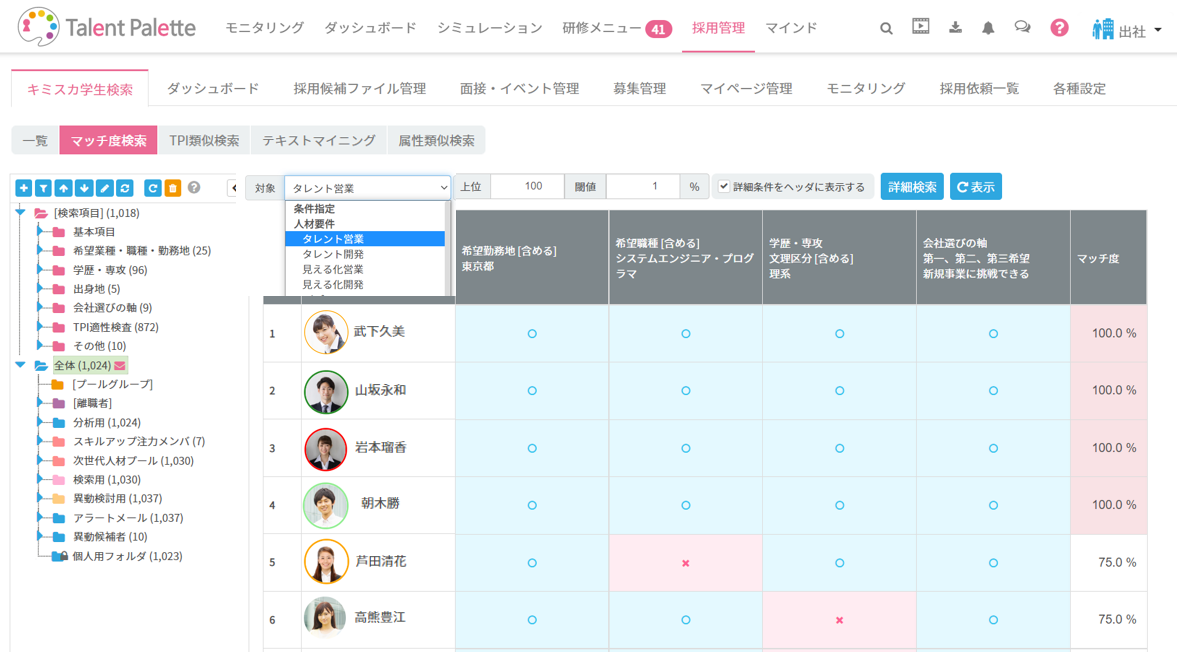This screenshot has width=1177, height=652.
Task: Collapse the [検索項目] tree node
Action: click(x=20, y=212)
